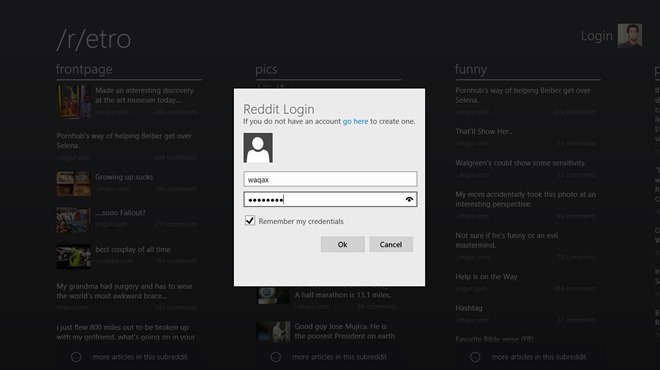This screenshot has width=660, height=370.
Task: Open the funny section header
Action: click(471, 69)
